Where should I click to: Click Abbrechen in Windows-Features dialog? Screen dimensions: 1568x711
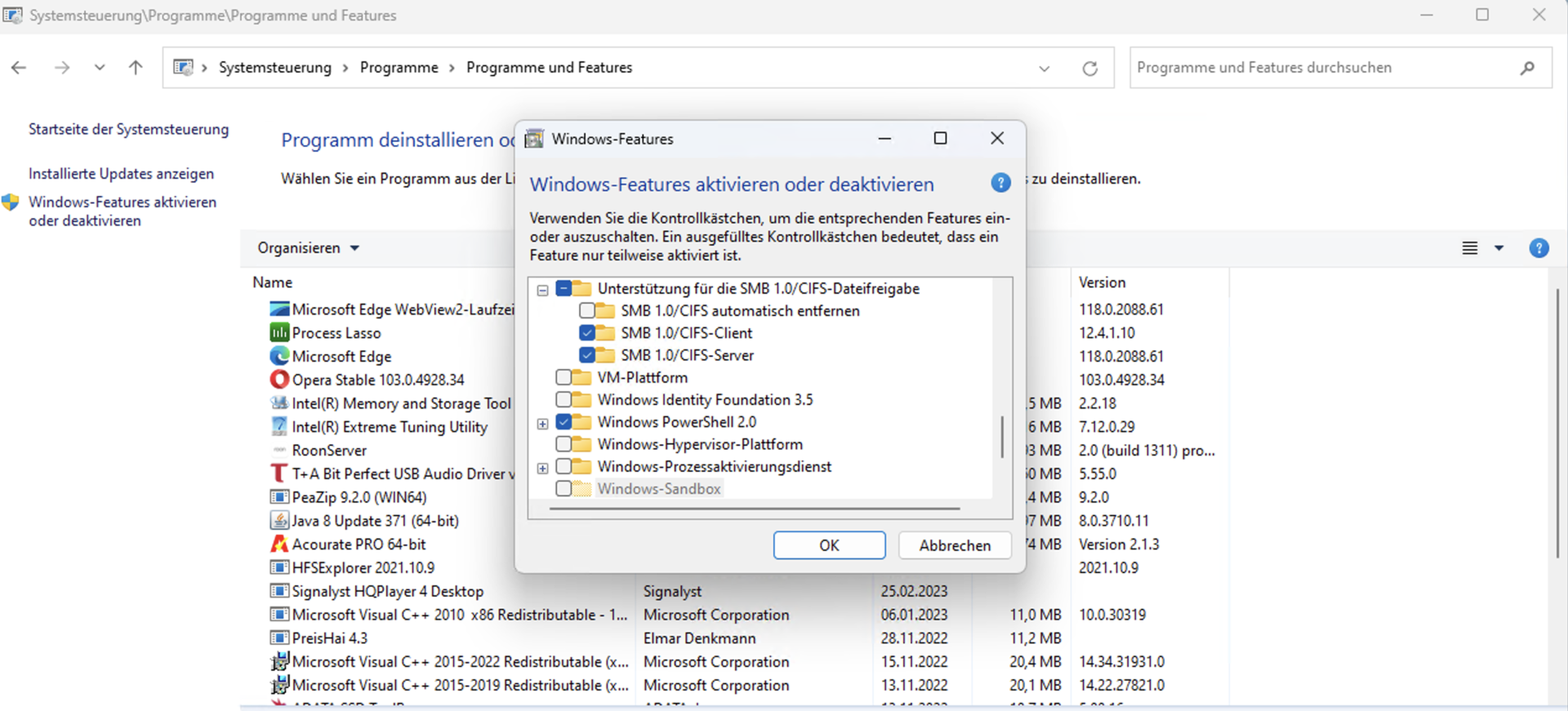[x=955, y=545]
